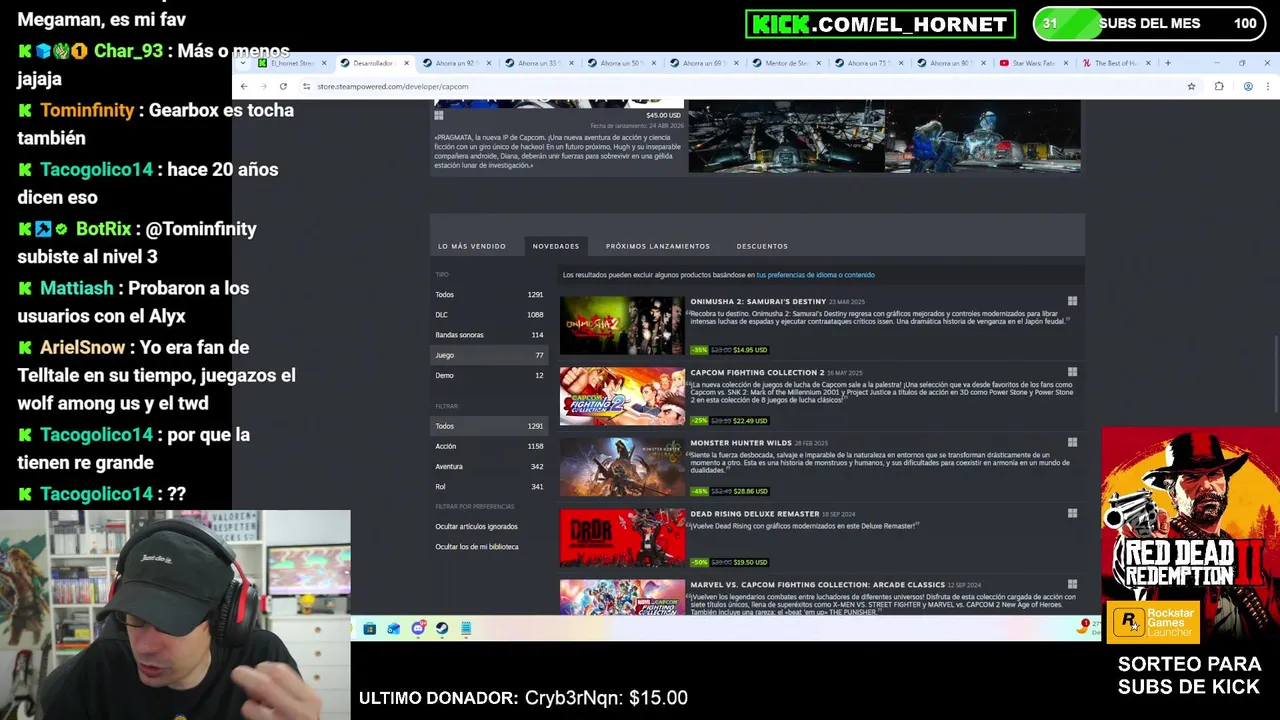The image size is (1280, 720).
Task: Click the Windows platform icon on Pragmata card
Action: (x=438, y=116)
